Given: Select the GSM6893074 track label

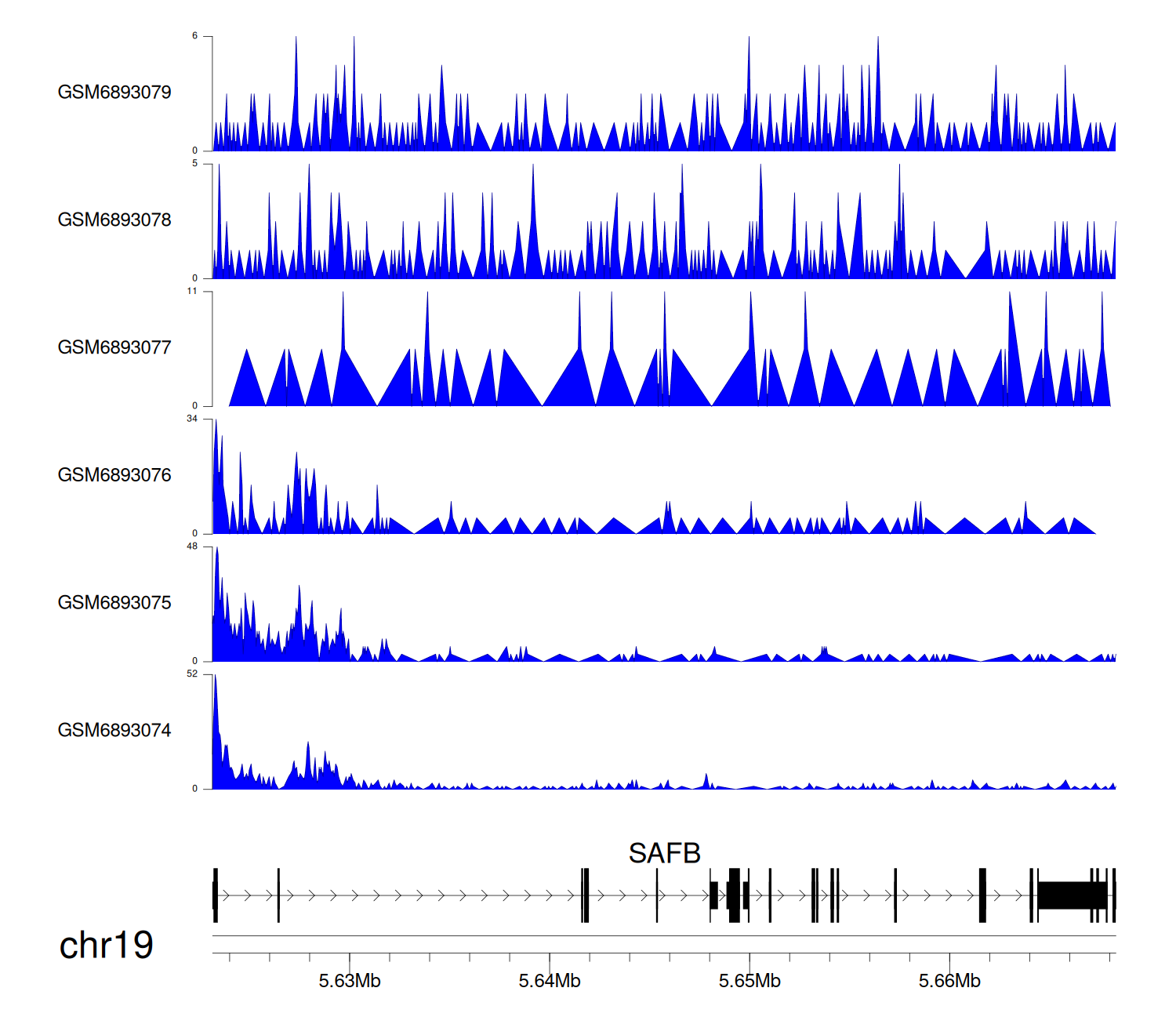Looking at the screenshot, I should 114,731.
